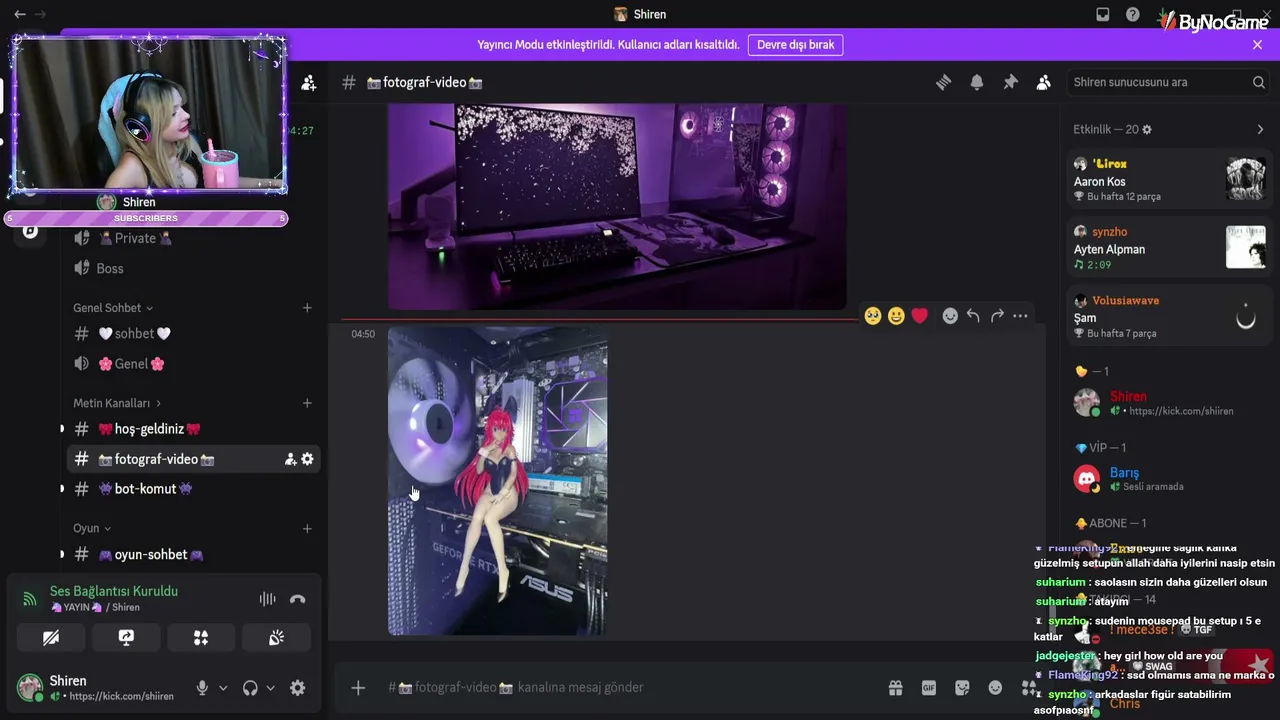Reply to the message with reply arrow
1280x720 pixels.
(x=973, y=316)
